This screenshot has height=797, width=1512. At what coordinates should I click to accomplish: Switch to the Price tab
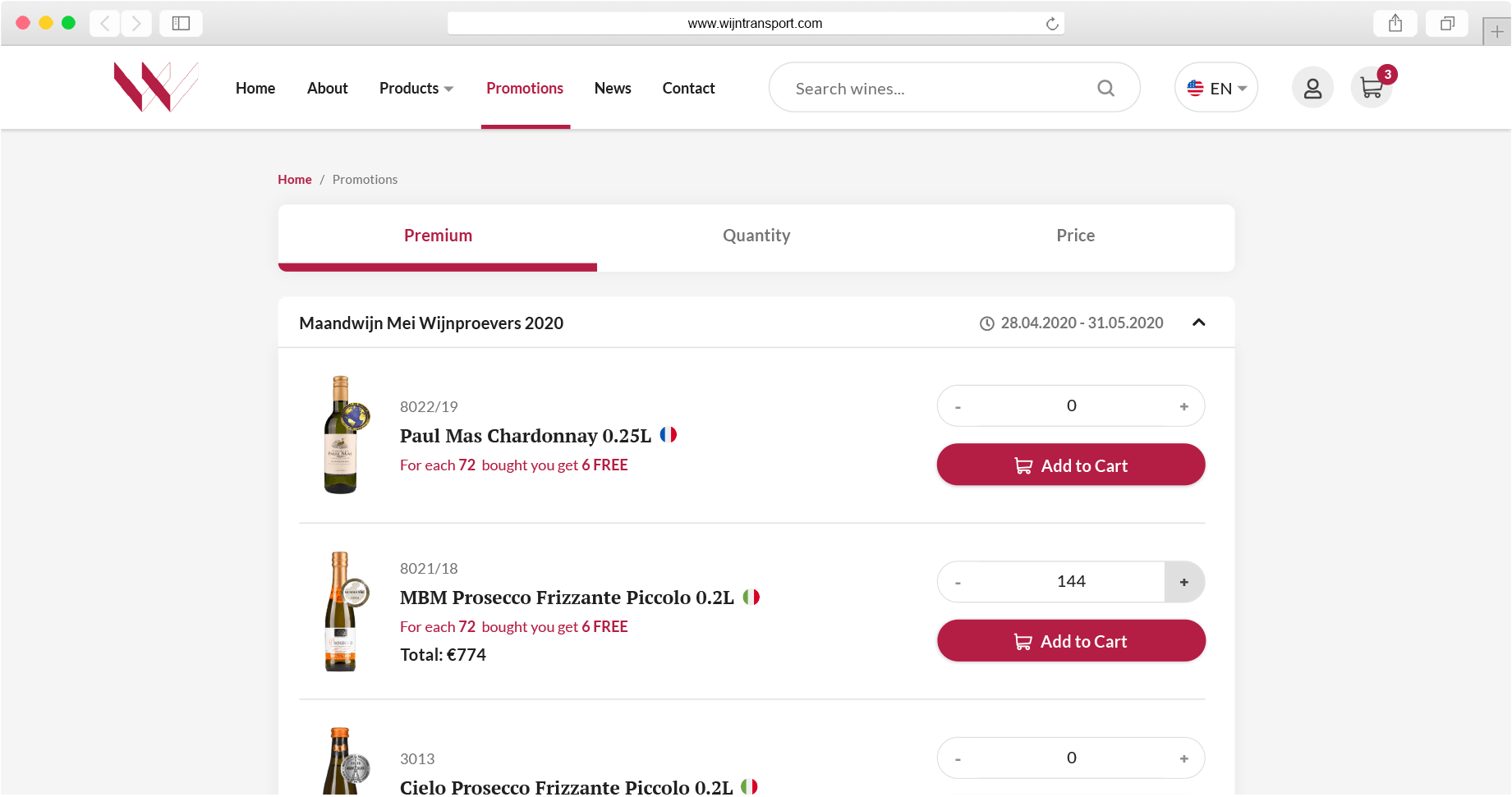pyautogui.click(x=1075, y=236)
